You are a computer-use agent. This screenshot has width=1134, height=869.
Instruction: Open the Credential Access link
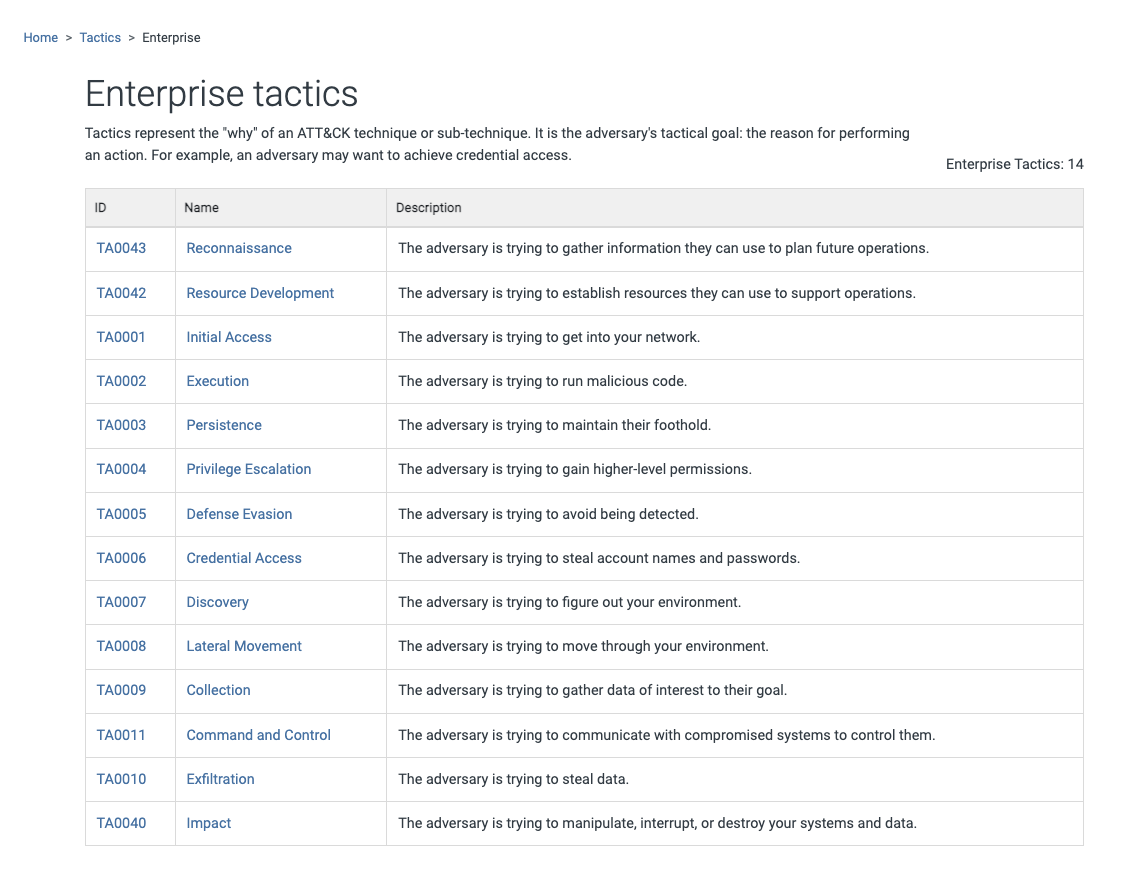coord(244,558)
